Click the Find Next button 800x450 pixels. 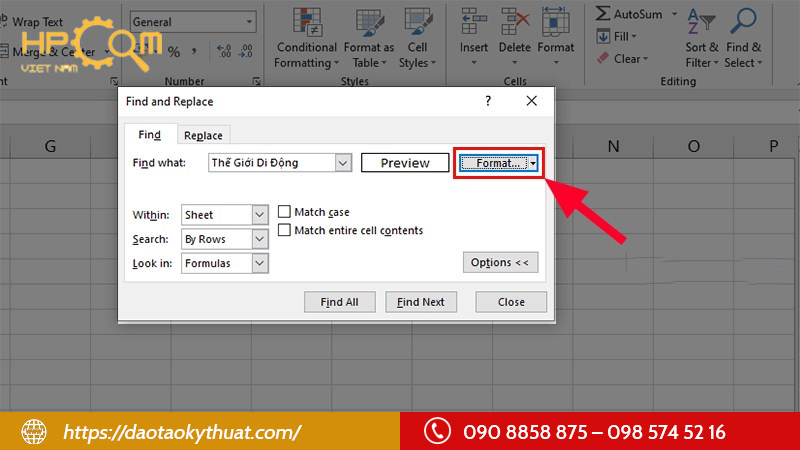(420, 301)
